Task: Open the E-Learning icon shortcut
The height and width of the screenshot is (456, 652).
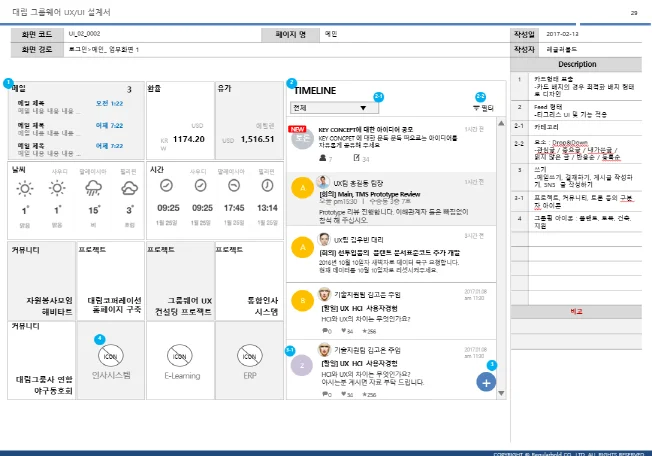Action: click(x=180, y=356)
